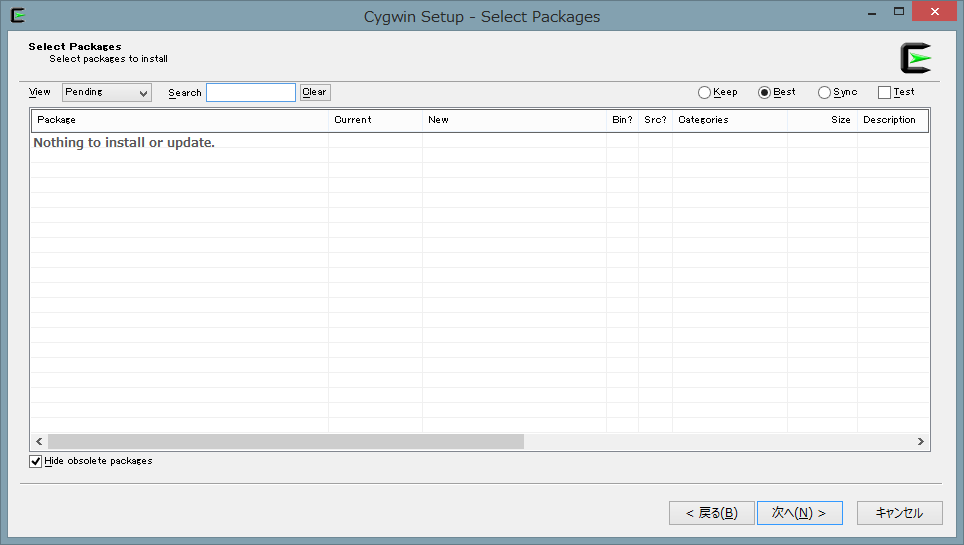
Task: Click the Search input field
Action: (x=250, y=92)
